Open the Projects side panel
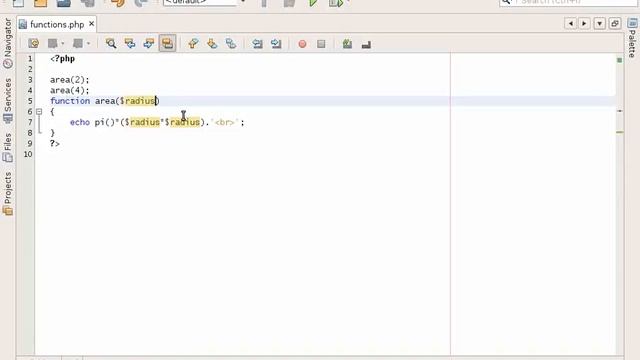This screenshot has width=640, height=360. click(8, 193)
